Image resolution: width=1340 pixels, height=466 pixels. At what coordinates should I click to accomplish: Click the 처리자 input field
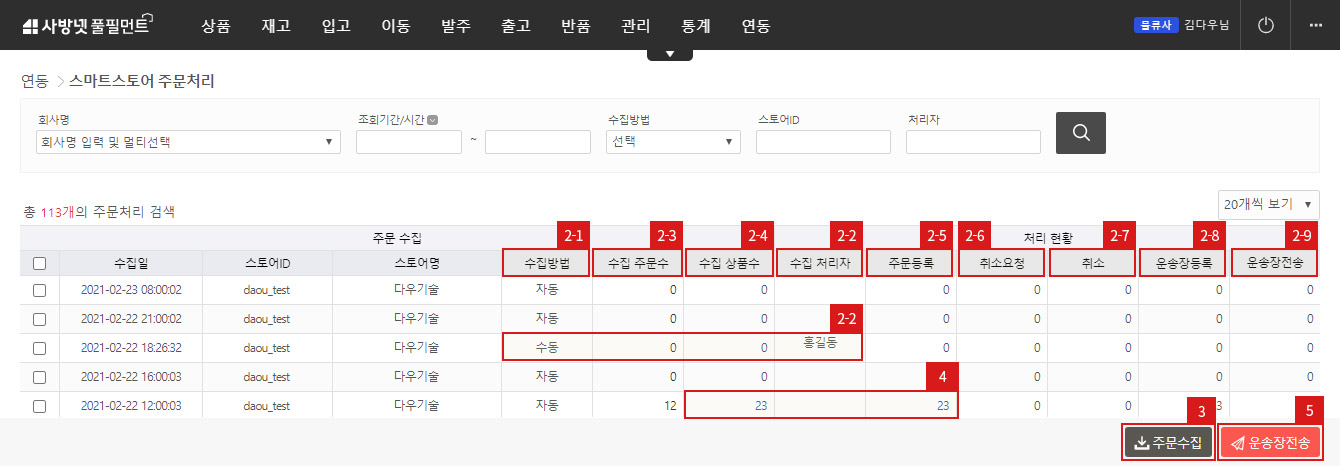(973, 142)
